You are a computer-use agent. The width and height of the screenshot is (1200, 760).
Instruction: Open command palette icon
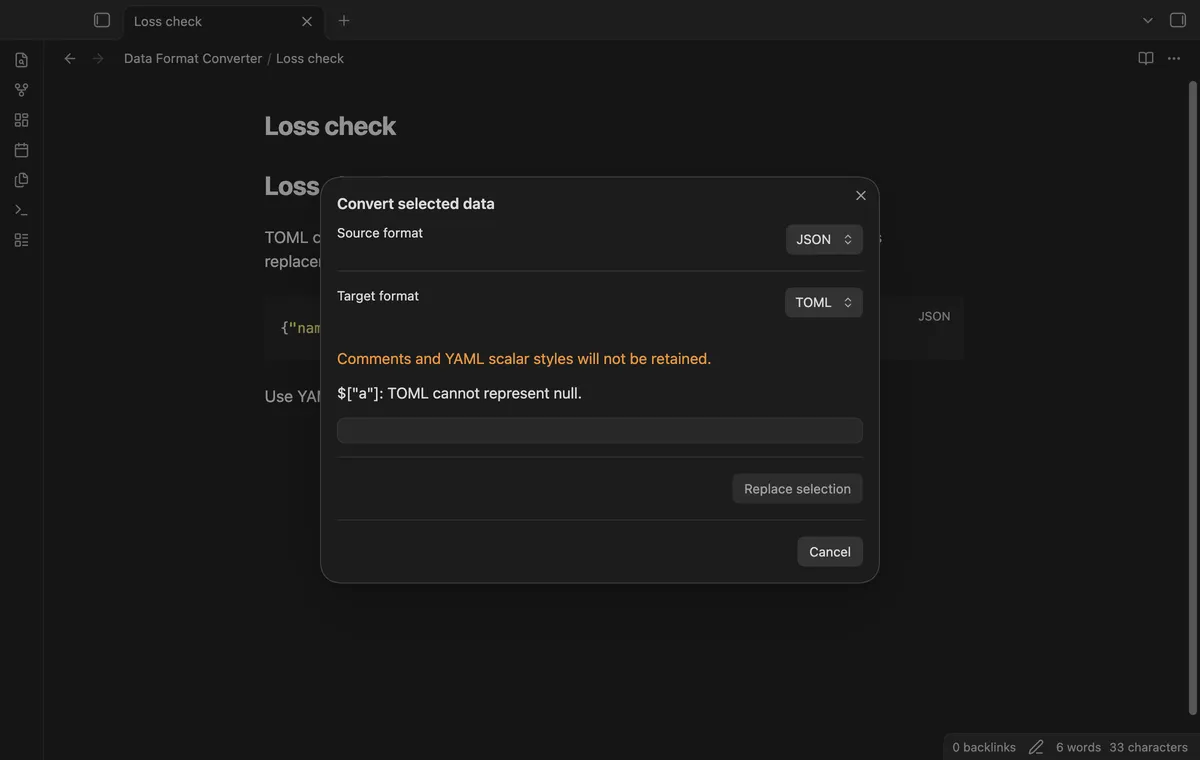21,210
